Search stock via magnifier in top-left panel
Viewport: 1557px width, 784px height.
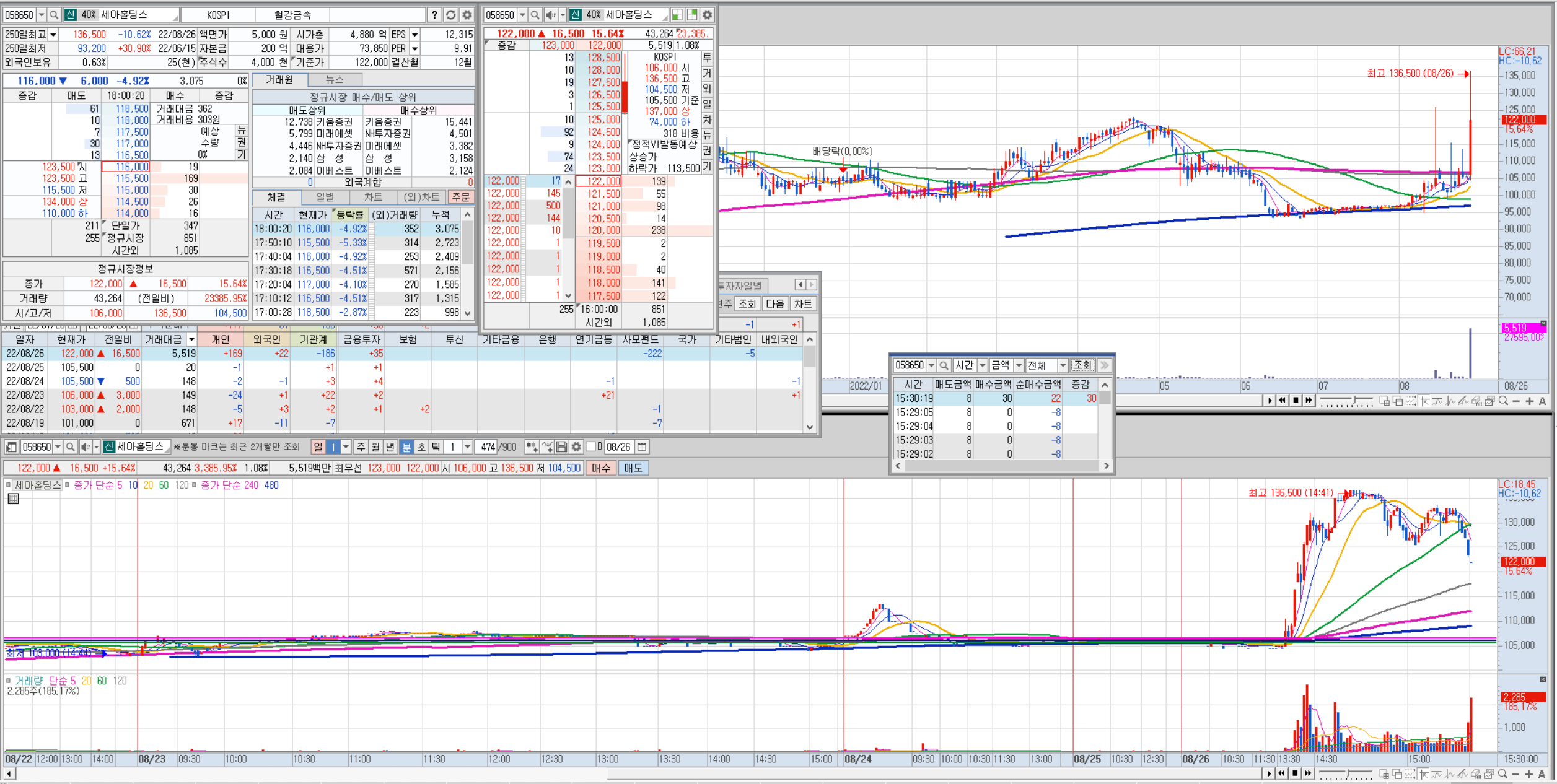[54, 15]
